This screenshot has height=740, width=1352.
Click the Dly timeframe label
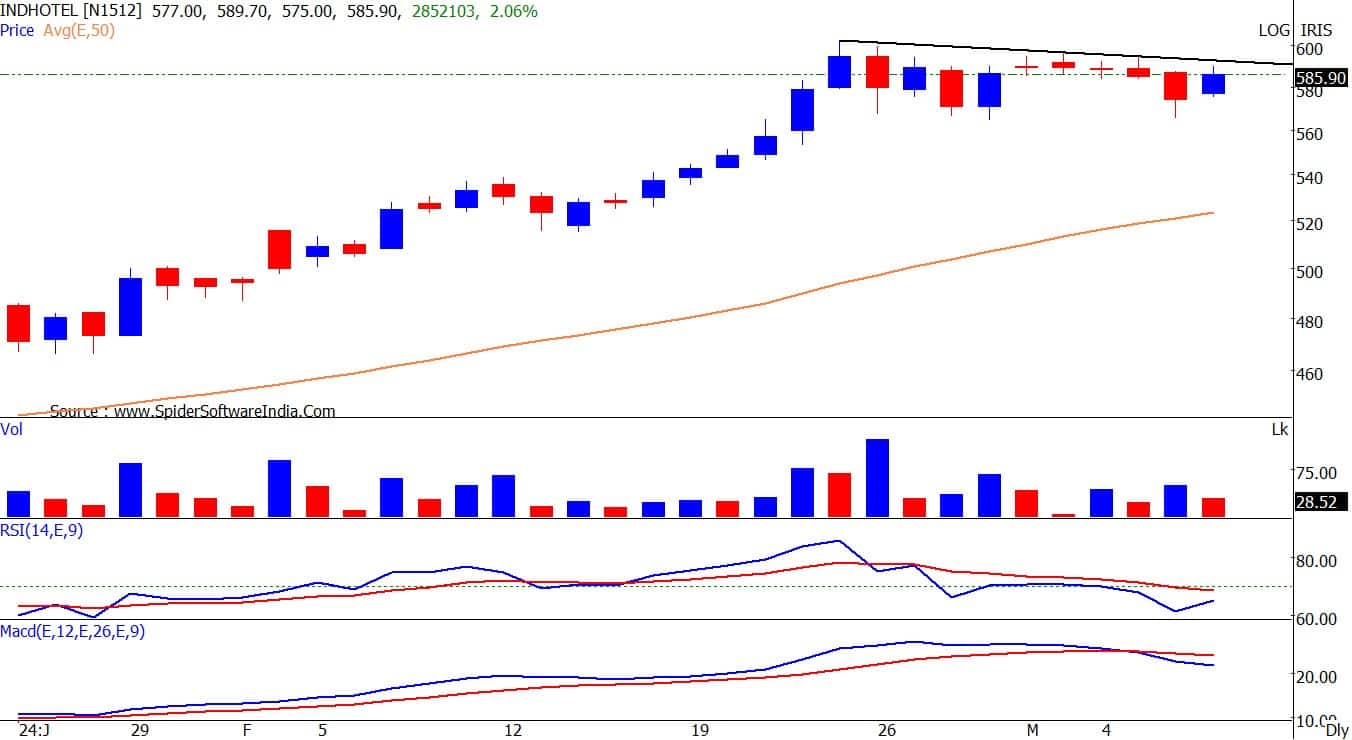1338,731
